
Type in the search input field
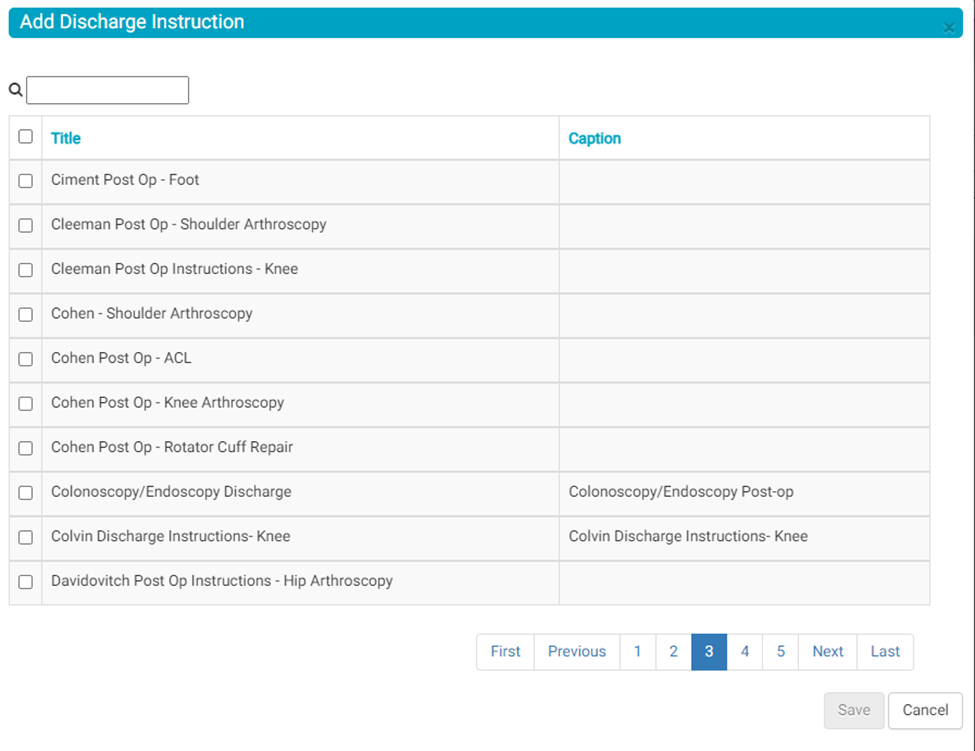click(x=107, y=90)
